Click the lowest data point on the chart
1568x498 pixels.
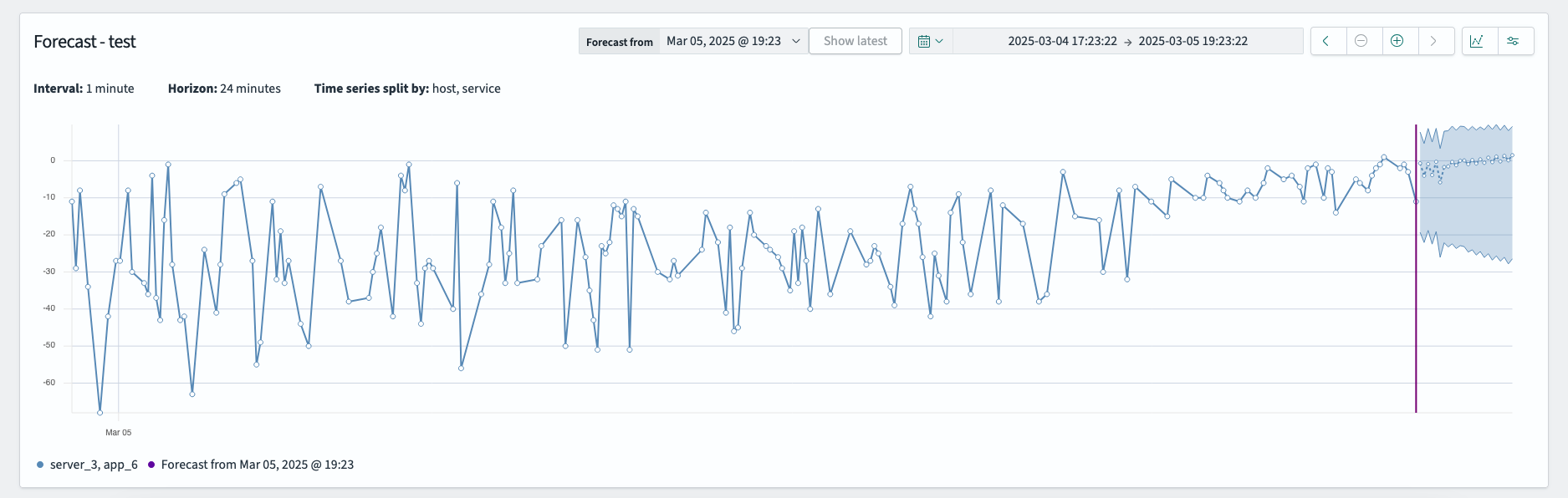pyautogui.click(x=100, y=413)
